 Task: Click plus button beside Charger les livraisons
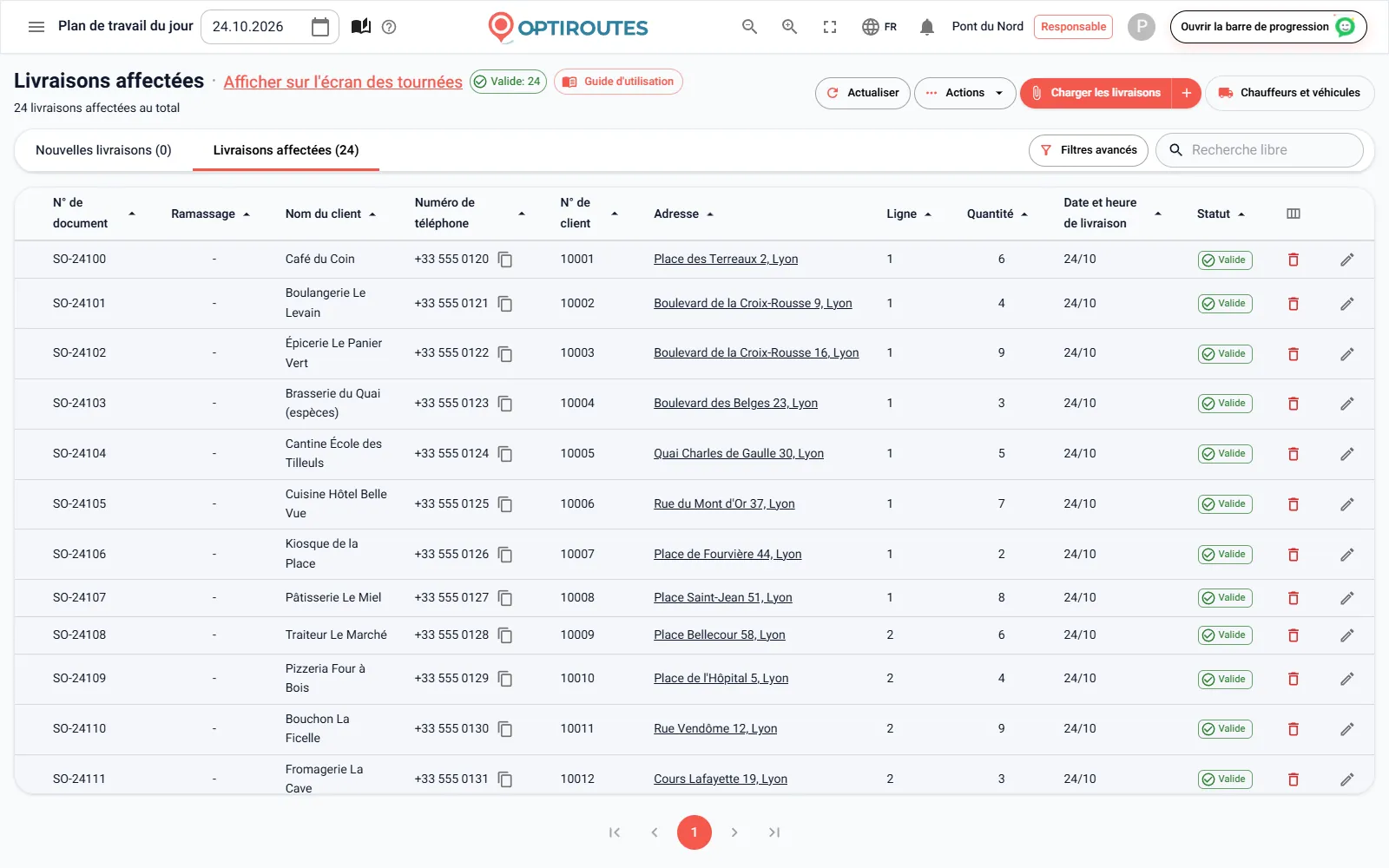coord(1186,93)
